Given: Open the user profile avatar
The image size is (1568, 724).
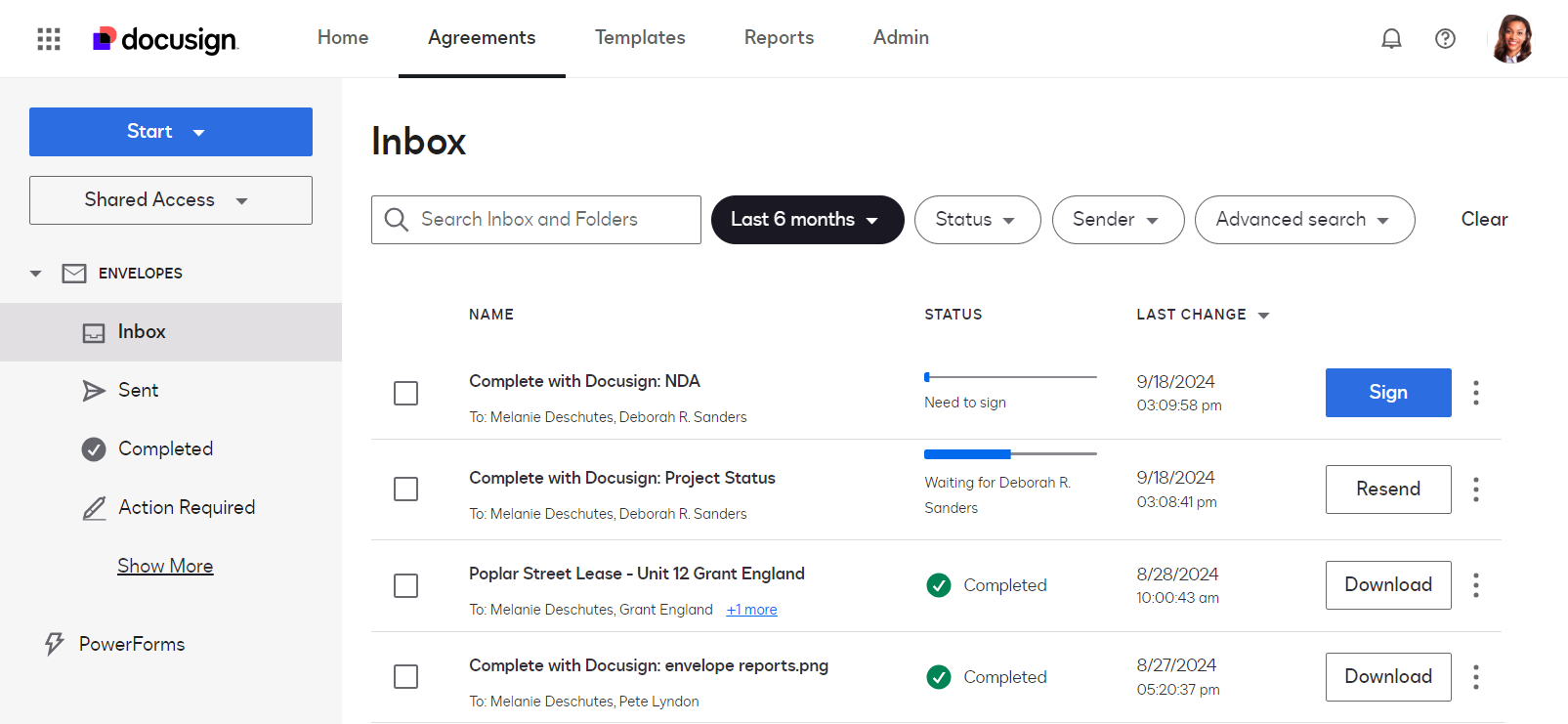Looking at the screenshot, I should [x=1512, y=39].
